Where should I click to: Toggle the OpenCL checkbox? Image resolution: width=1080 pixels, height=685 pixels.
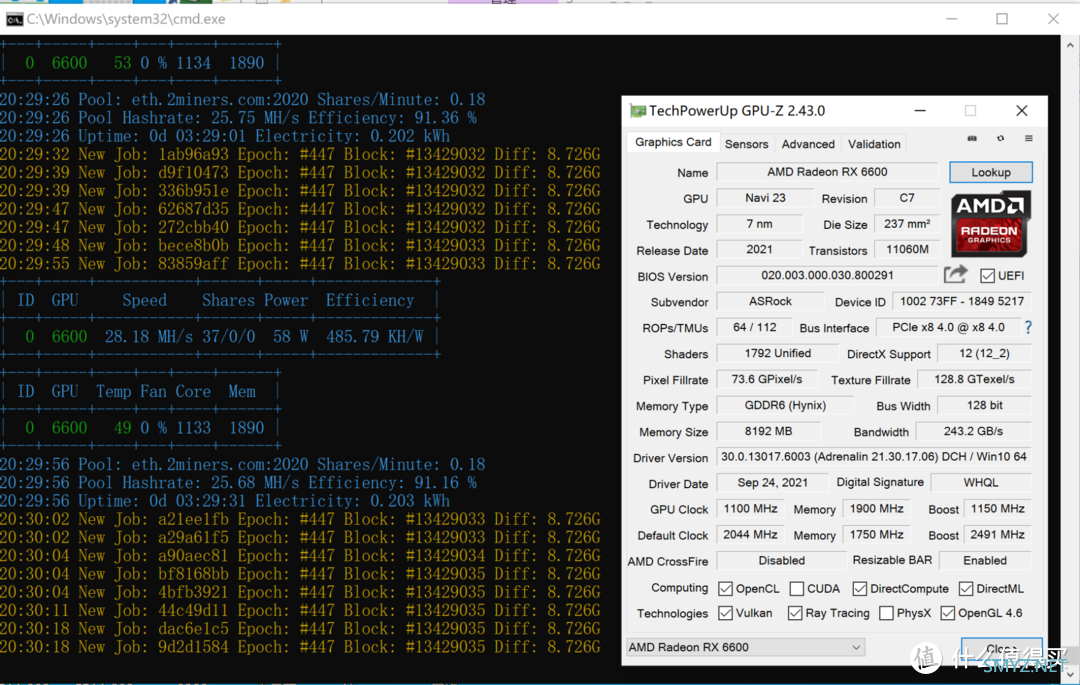pyautogui.click(x=725, y=589)
